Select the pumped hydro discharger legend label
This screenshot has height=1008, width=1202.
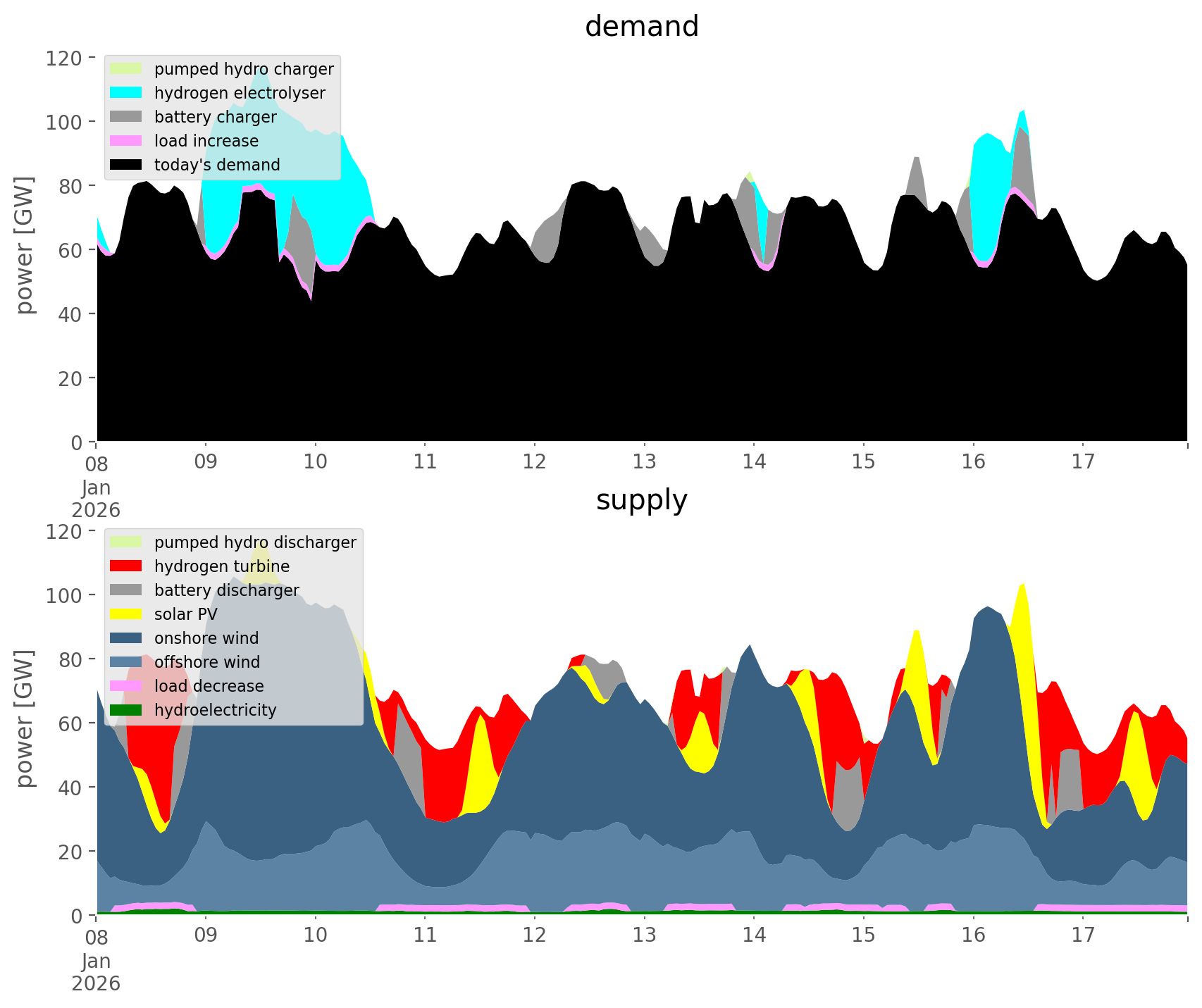click(255, 542)
